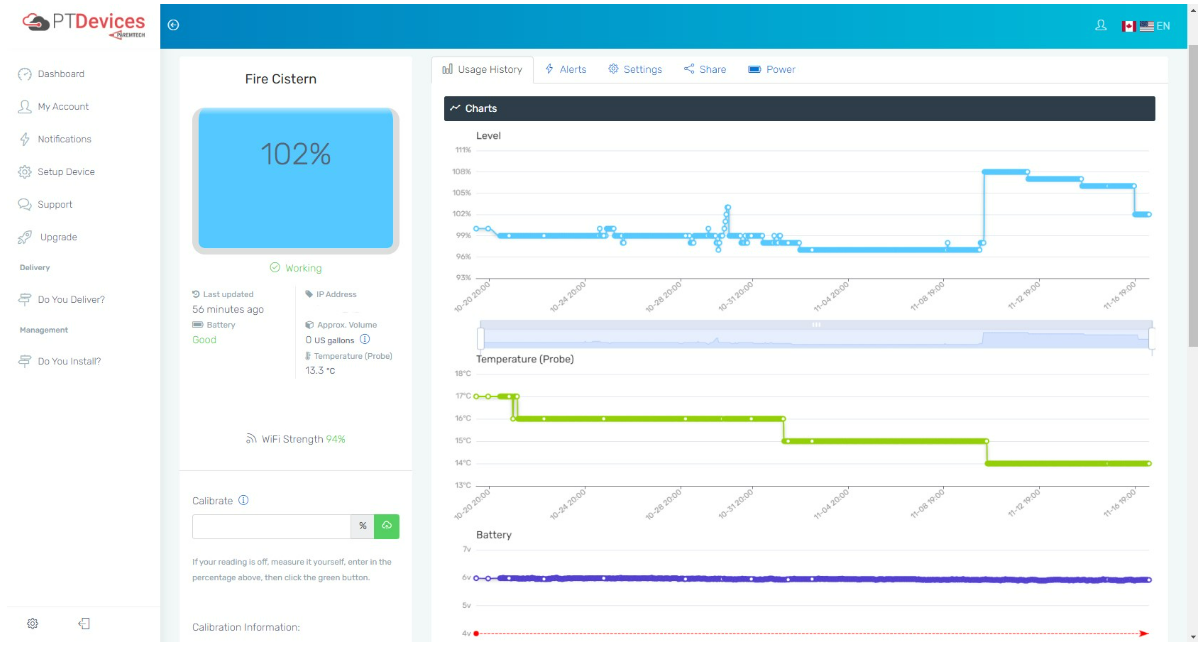Click the Management section label
The width and height of the screenshot is (1204, 653).
pos(44,330)
